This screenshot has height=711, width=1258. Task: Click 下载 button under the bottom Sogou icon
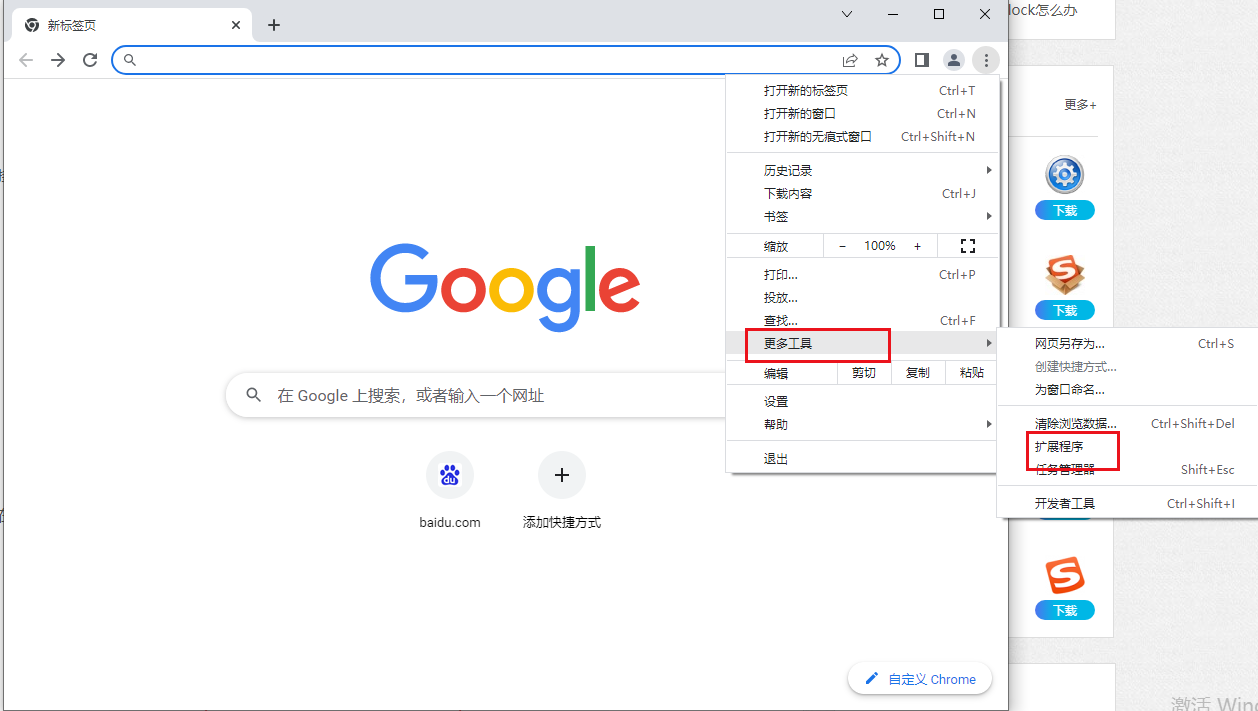pos(1065,610)
